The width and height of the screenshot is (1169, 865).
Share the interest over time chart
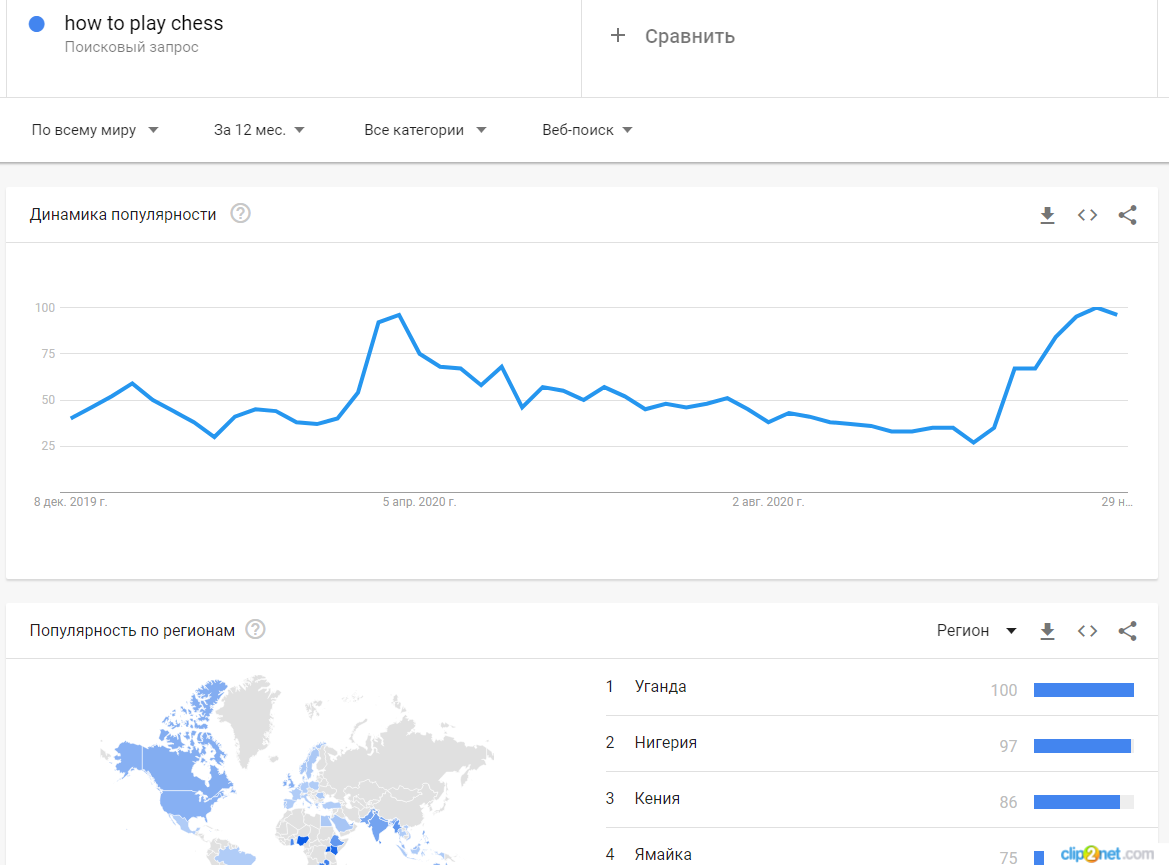1127,215
